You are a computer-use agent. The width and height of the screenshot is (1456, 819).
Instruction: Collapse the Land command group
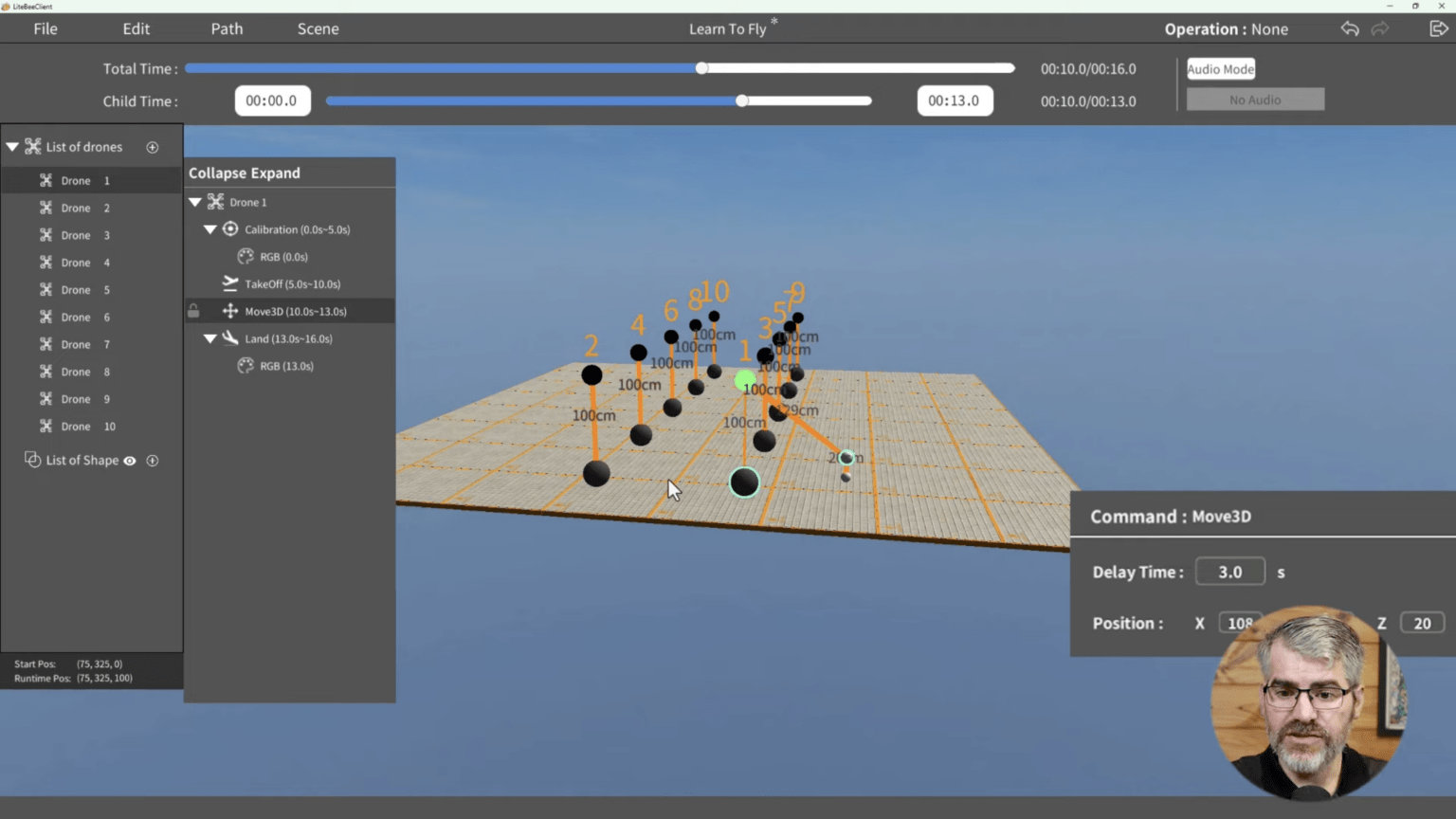click(210, 338)
